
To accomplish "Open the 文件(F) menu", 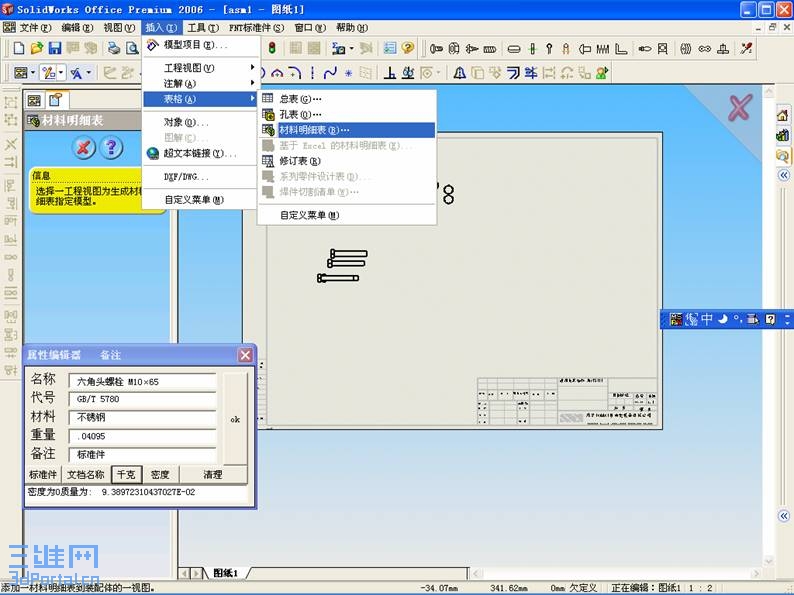I will click(x=35, y=27).
